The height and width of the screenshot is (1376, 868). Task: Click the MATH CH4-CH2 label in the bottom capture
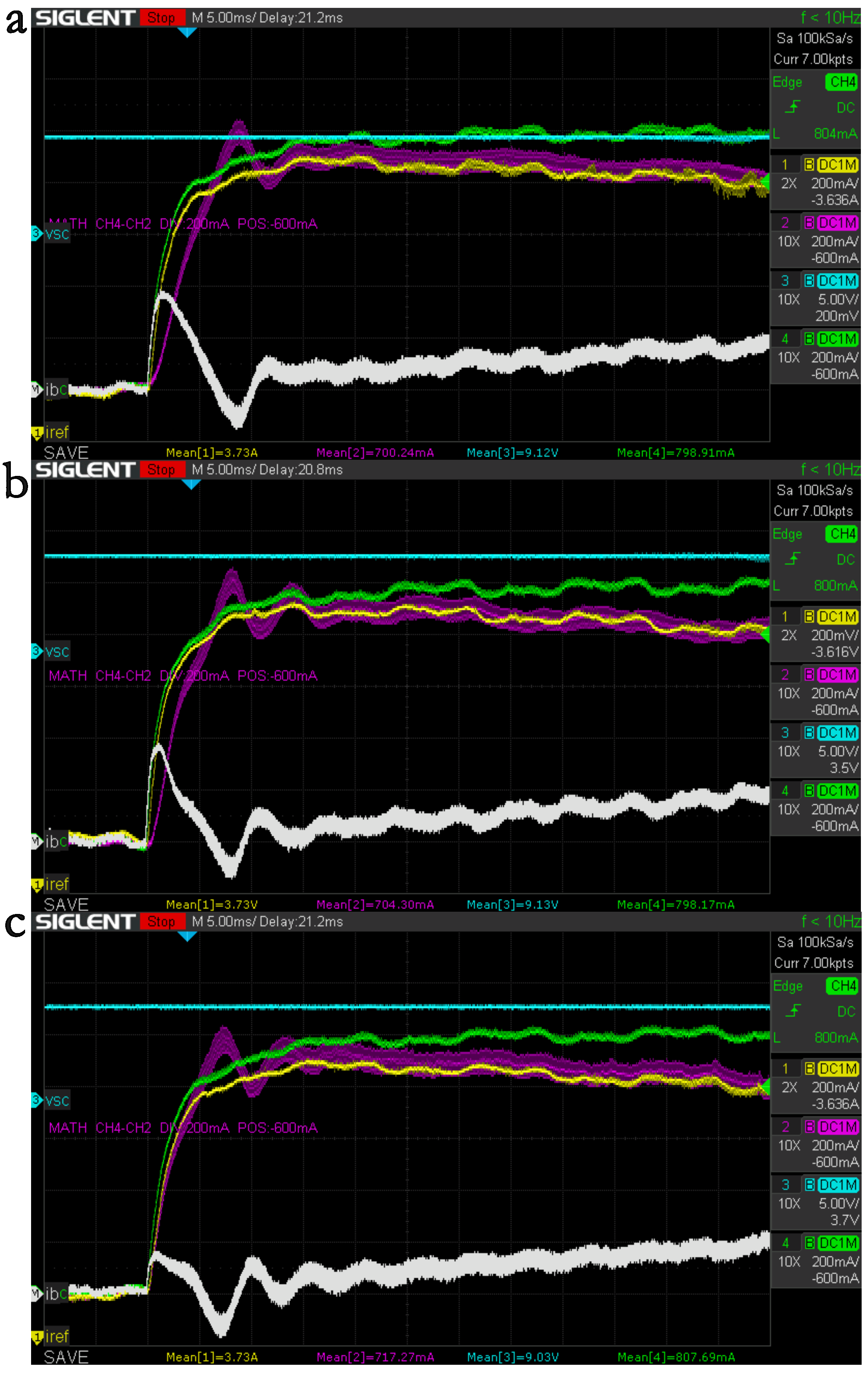(x=100, y=1127)
